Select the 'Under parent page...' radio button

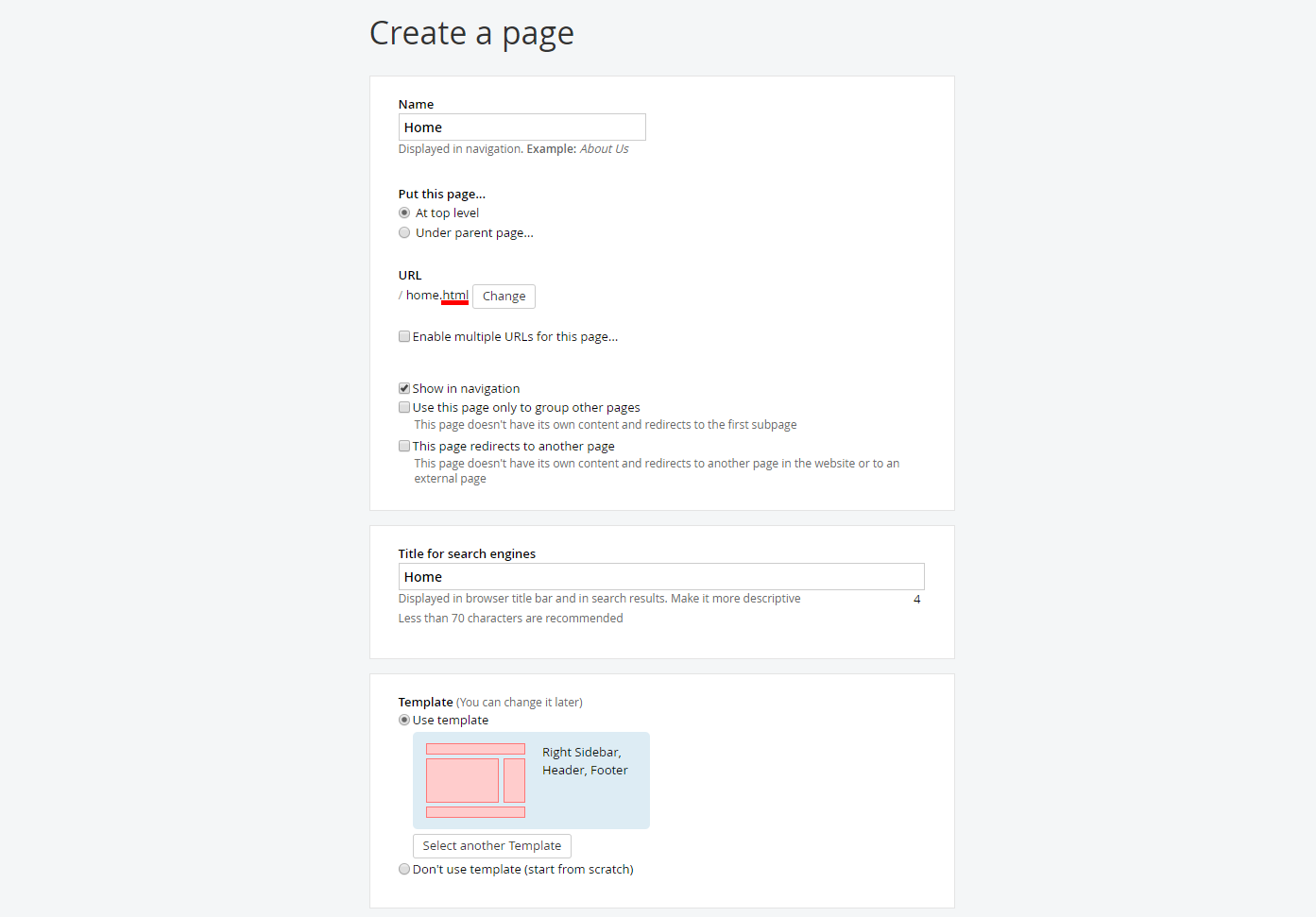(x=404, y=232)
